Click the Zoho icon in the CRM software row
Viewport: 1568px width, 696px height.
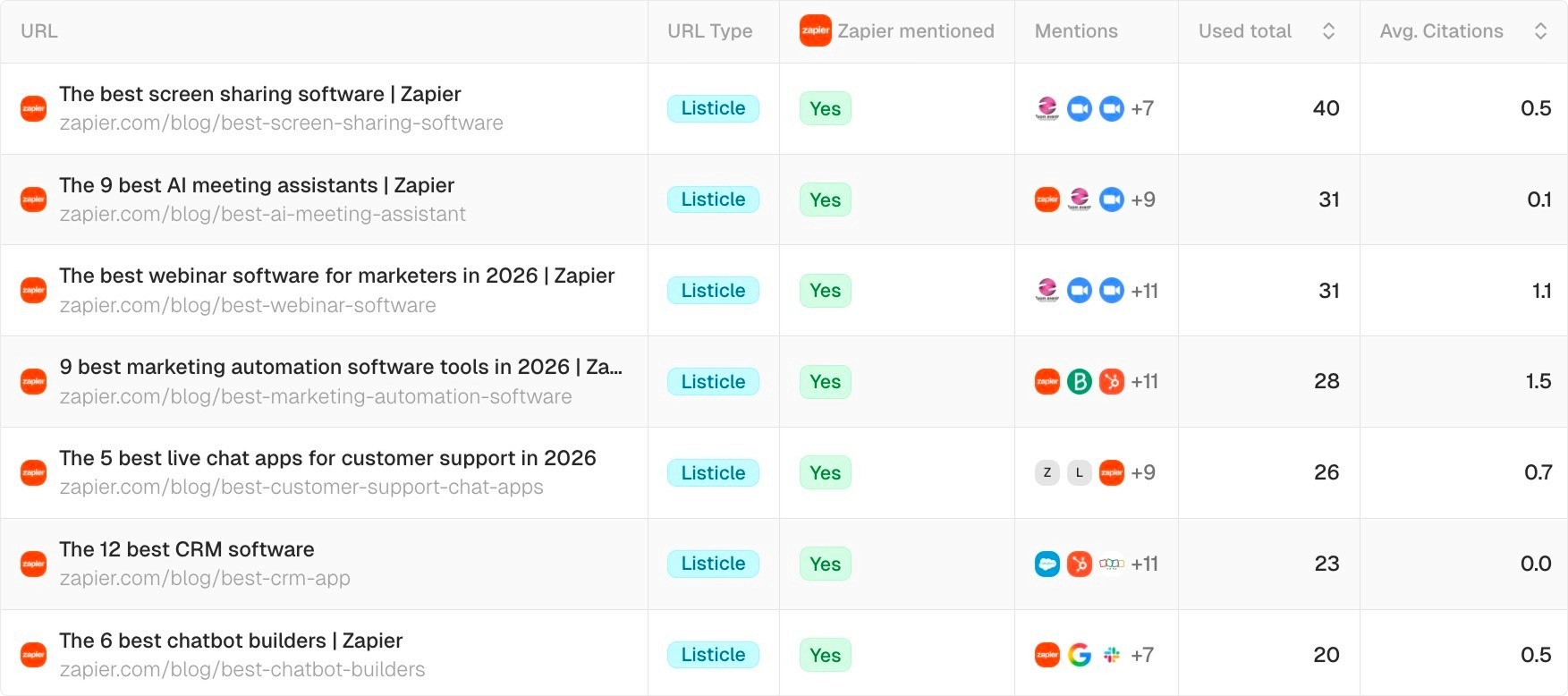click(1112, 564)
